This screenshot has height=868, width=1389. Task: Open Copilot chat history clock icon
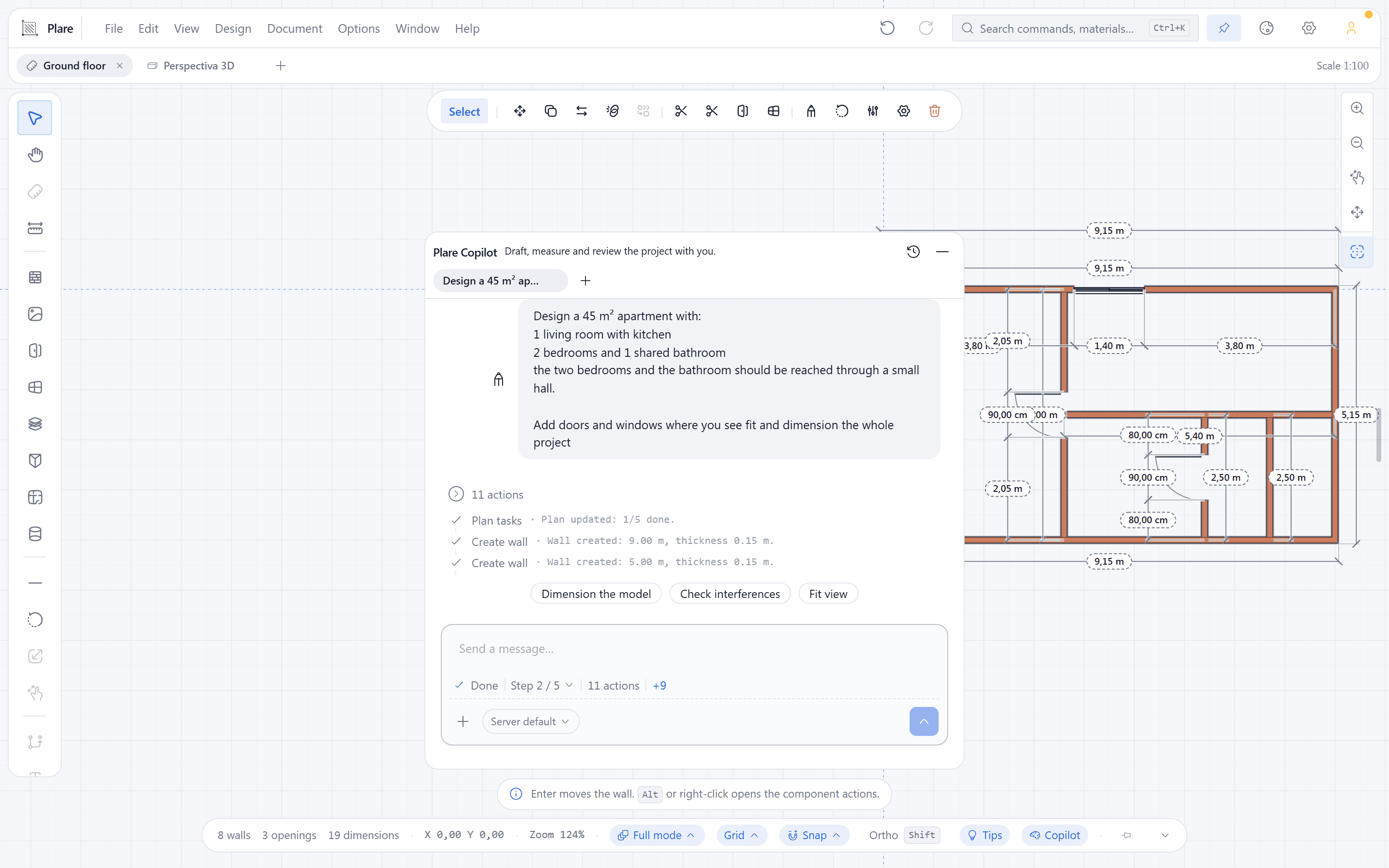point(913,251)
